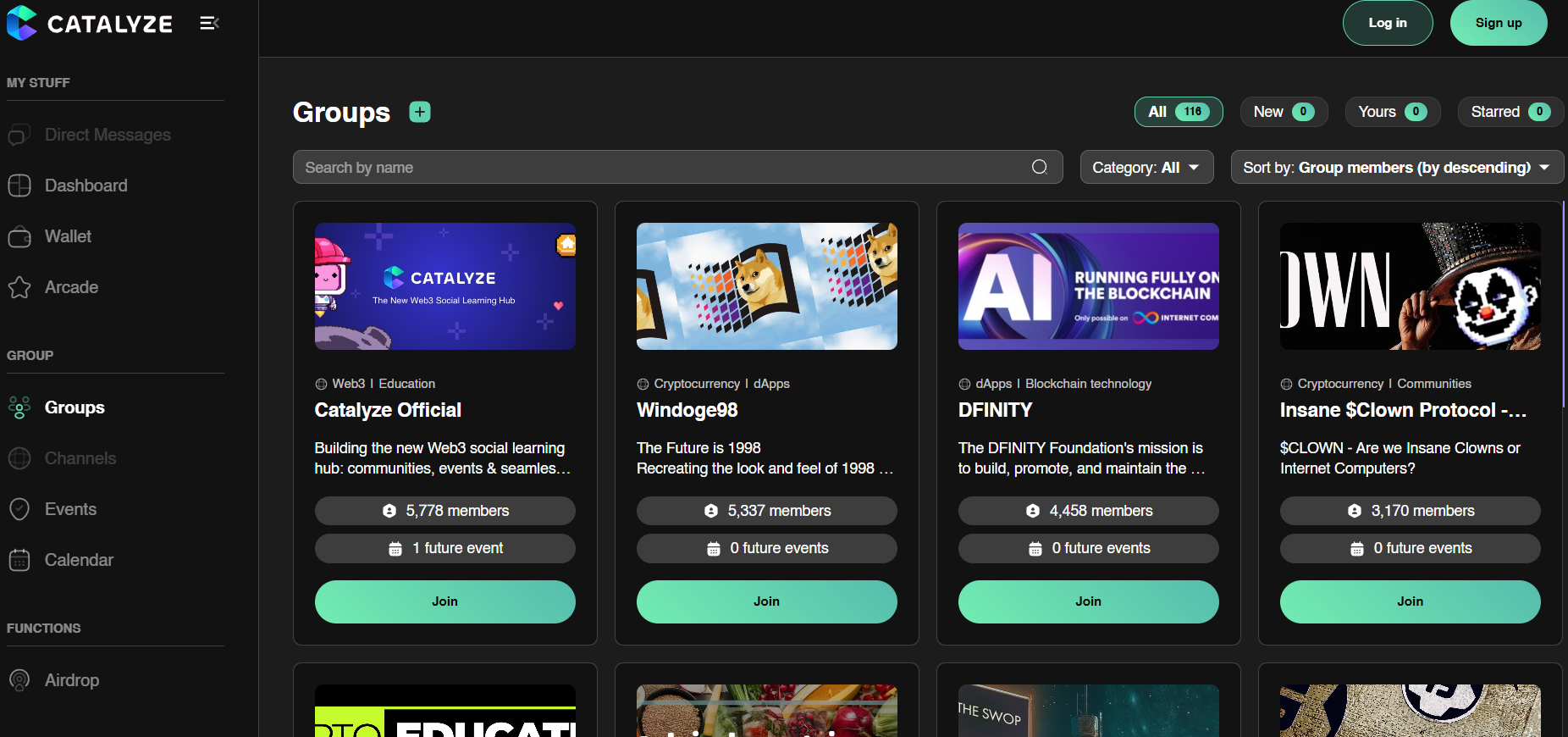Image resolution: width=1568 pixels, height=737 pixels.
Task: Click the Dashboard grid icon
Action: click(x=19, y=186)
